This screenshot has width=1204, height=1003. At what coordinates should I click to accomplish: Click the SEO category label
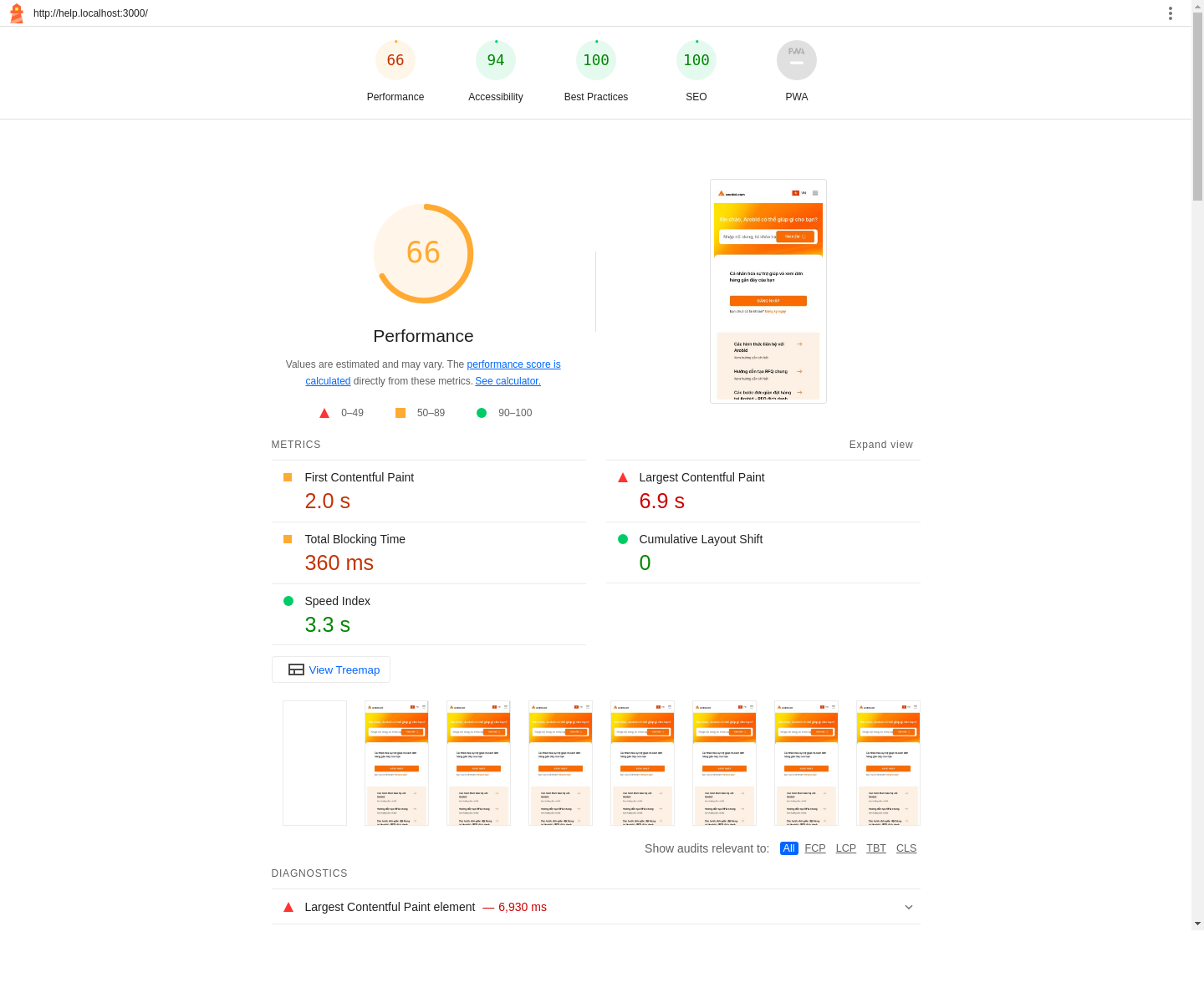(696, 97)
